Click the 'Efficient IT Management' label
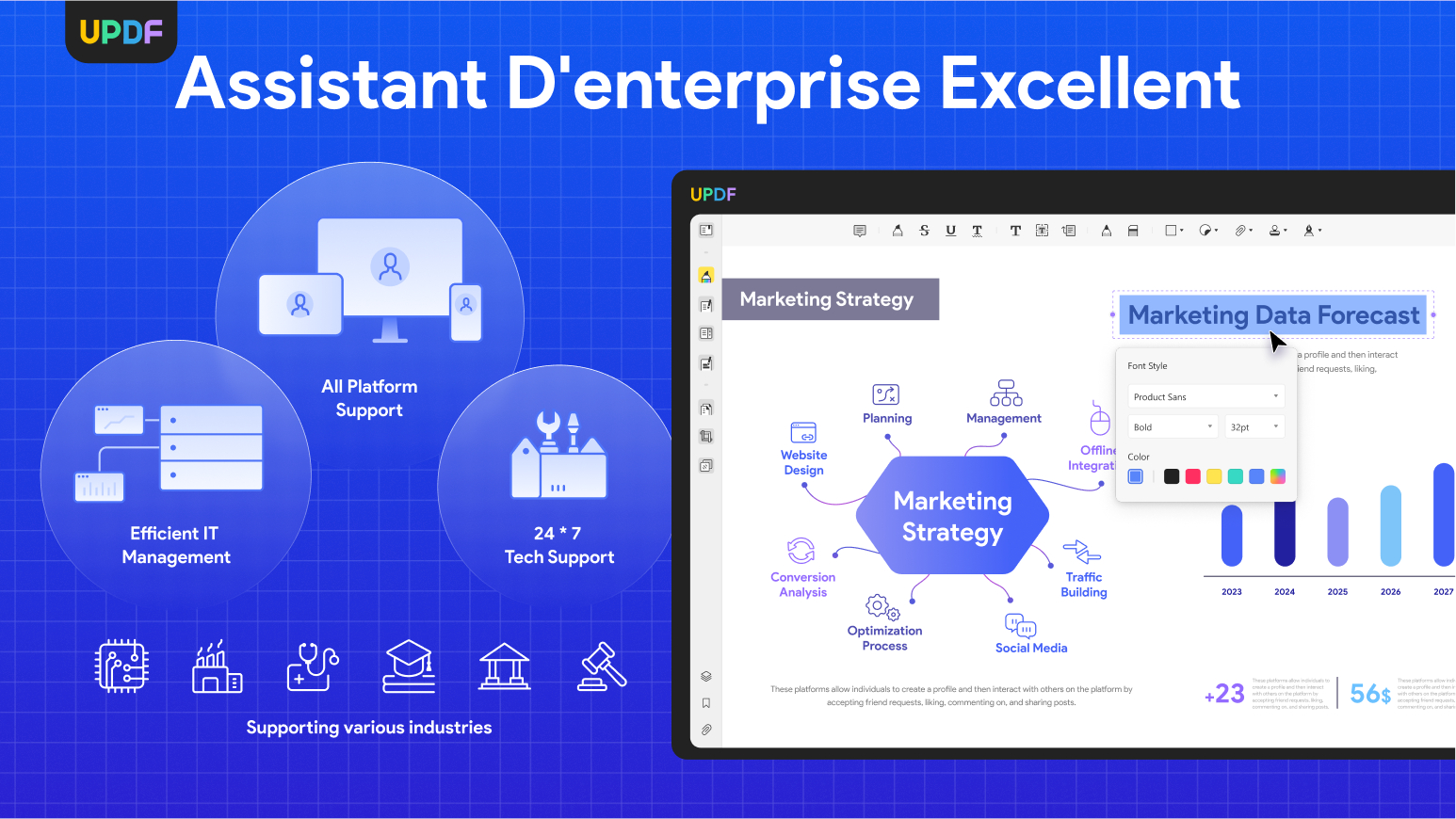Image resolution: width=1456 pixels, height=819 pixels. pyautogui.click(x=175, y=545)
